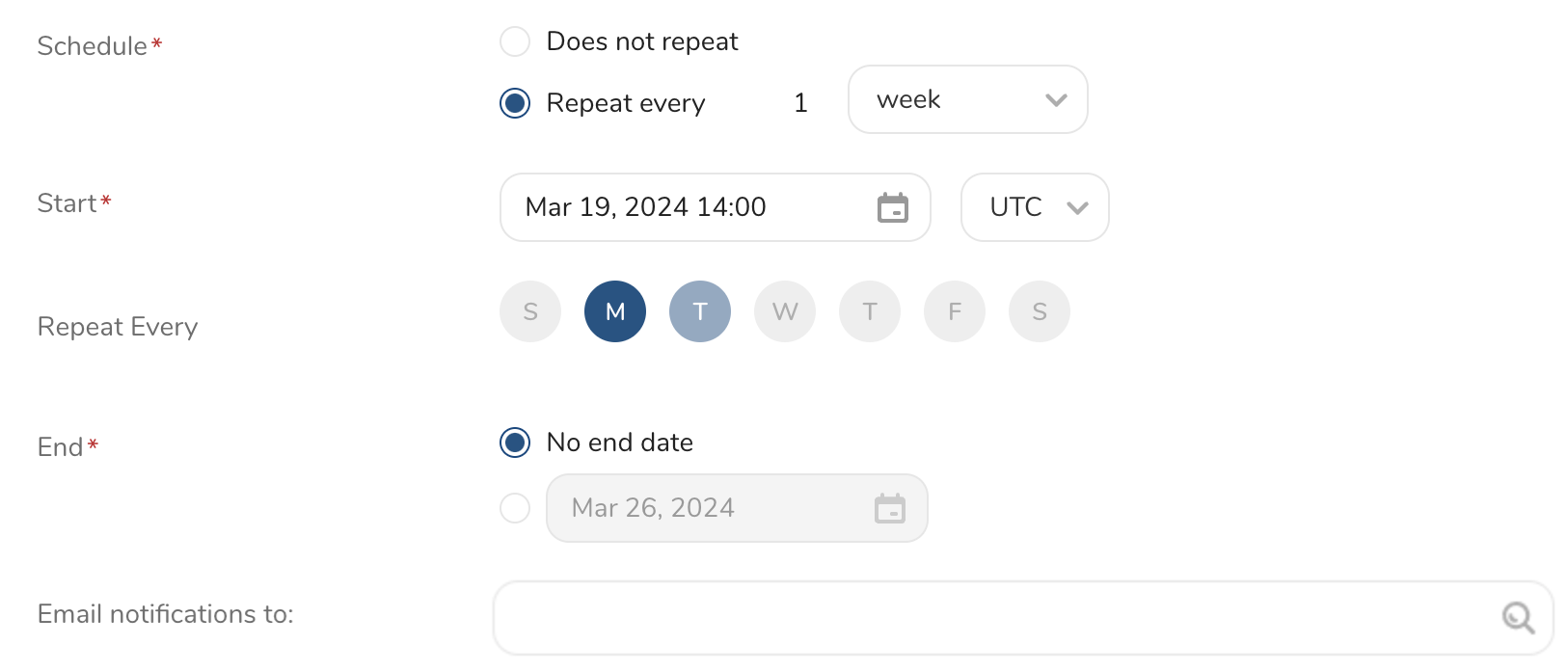
Task: Toggle Tuesday day button
Action: pyautogui.click(x=700, y=311)
